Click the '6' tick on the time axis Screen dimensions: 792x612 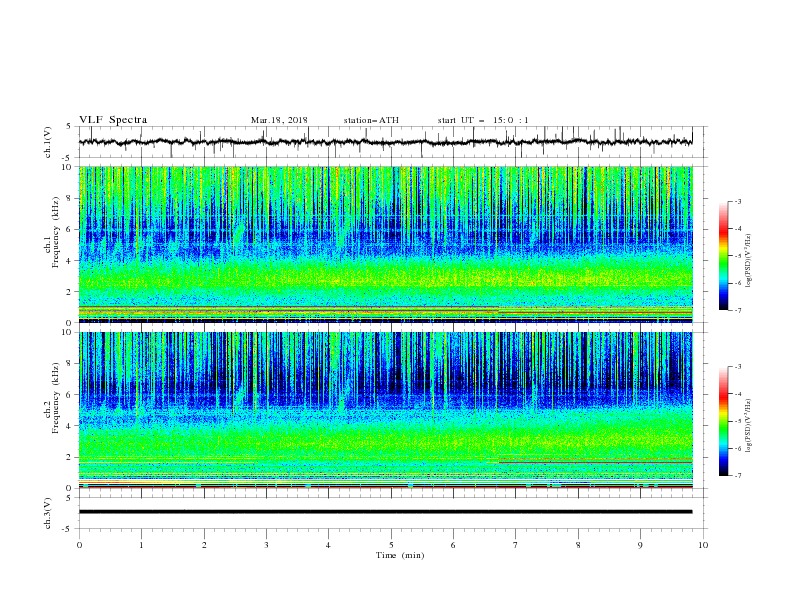454,545
